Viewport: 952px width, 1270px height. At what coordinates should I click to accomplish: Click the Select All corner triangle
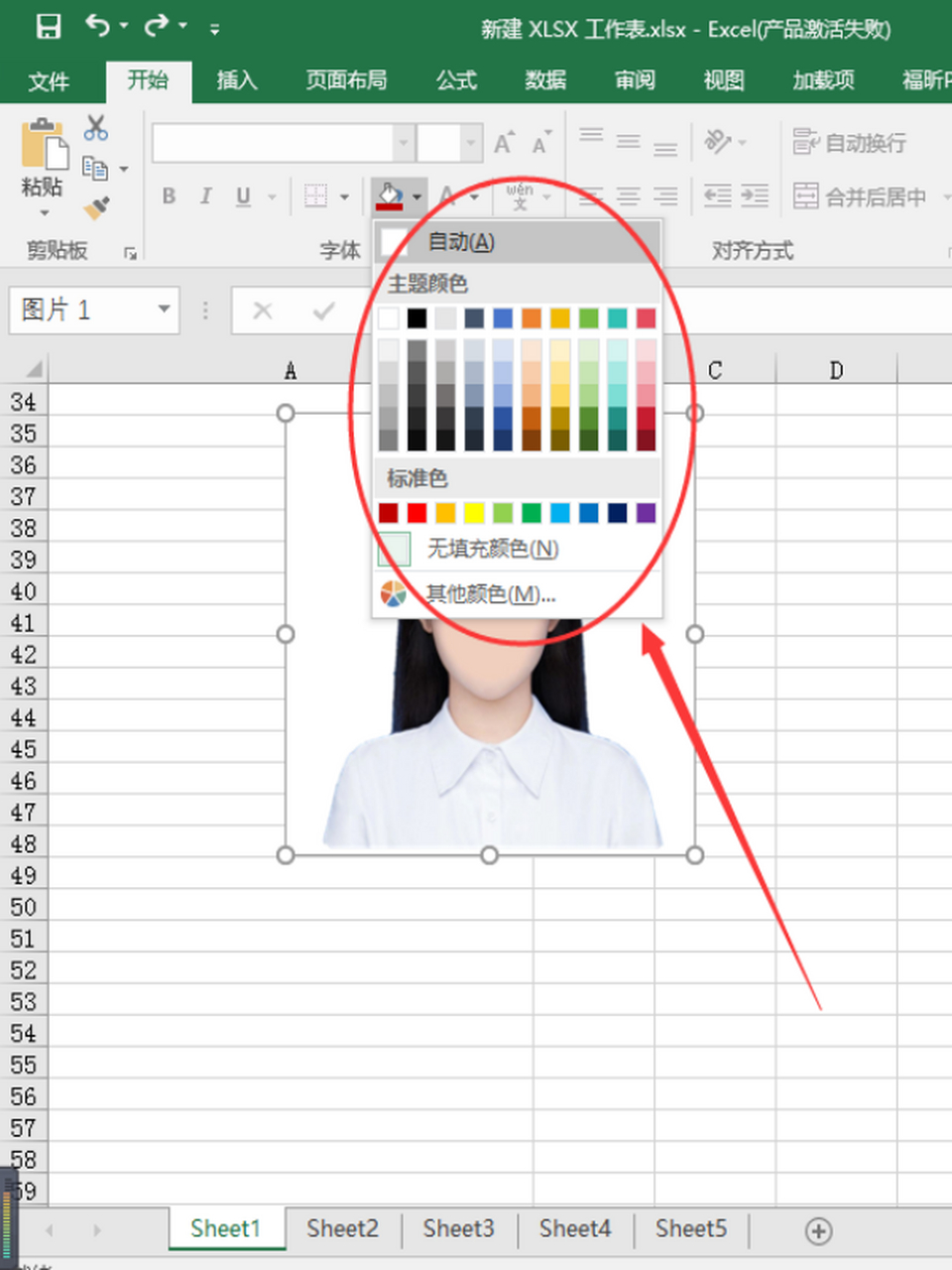pos(34,370)
